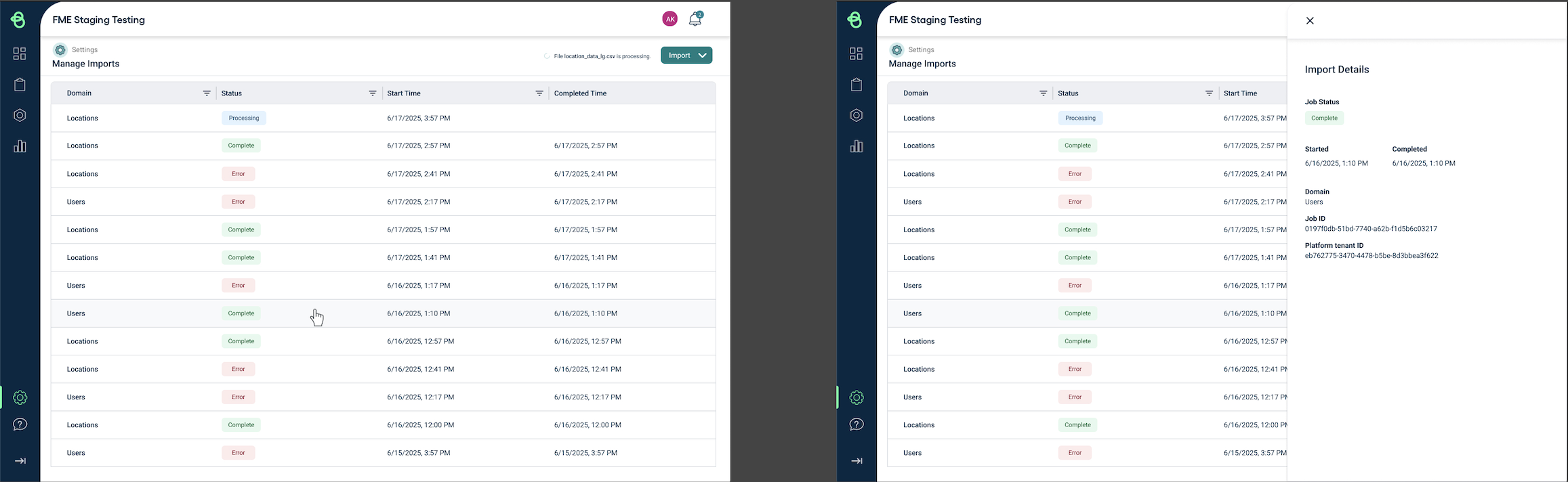Open the Users 2:17 PM row in right window
This screenshot has height=482, width=1568.
tap(1088, 202)
